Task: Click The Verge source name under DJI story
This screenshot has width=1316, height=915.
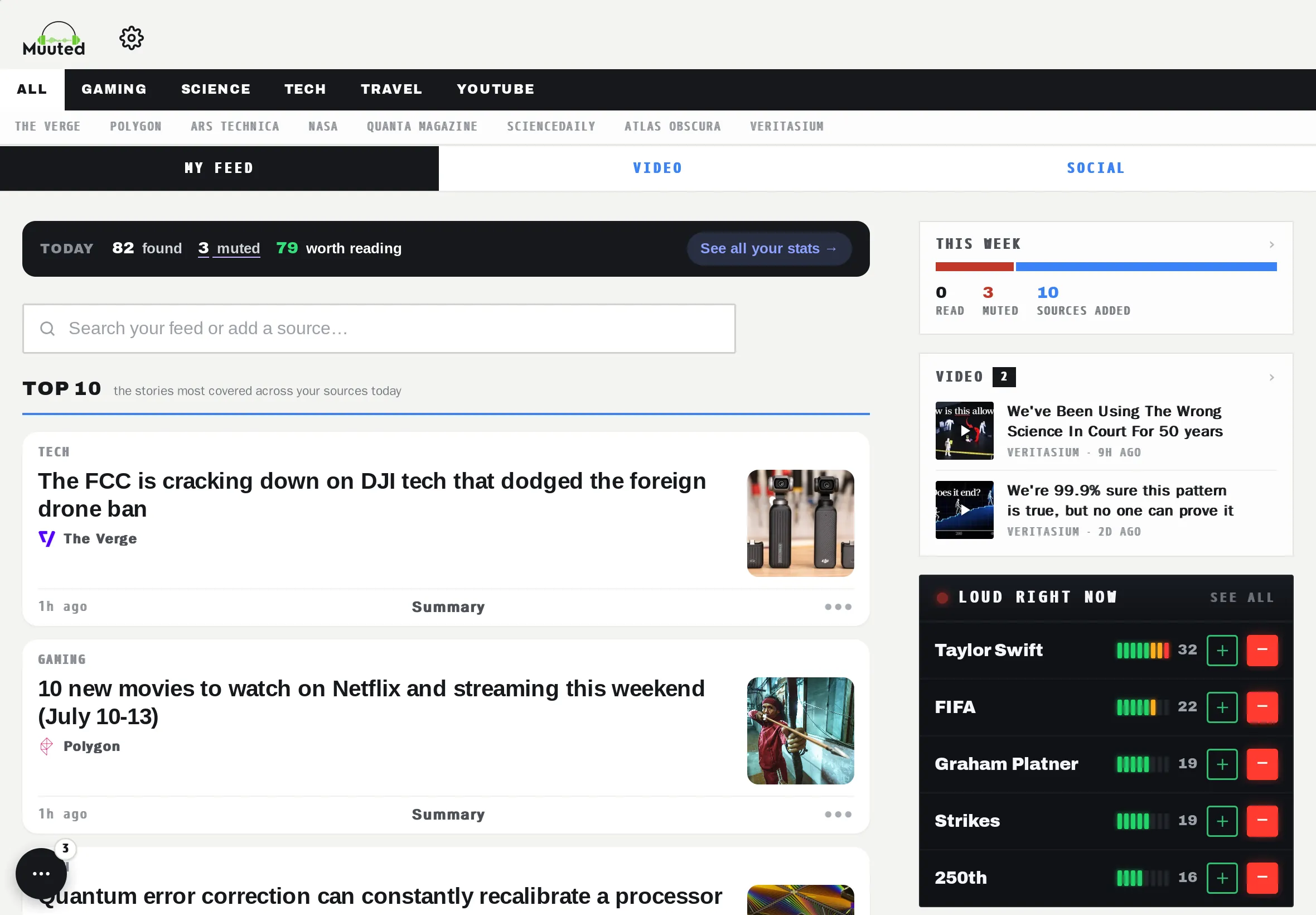Action: (x=100, y=538)
